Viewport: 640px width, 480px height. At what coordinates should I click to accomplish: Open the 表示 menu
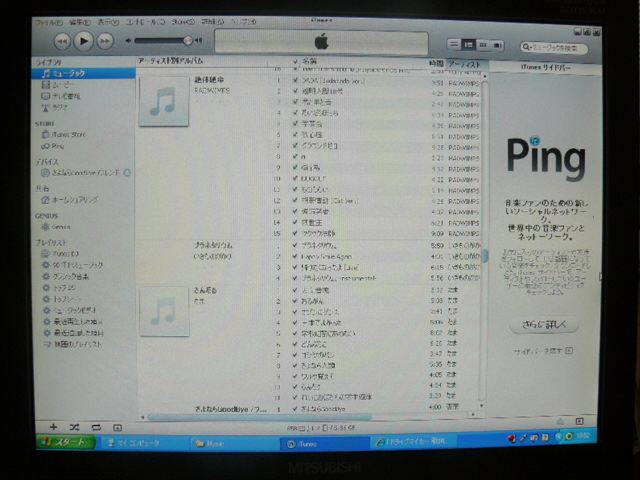[x=108, y=22]
